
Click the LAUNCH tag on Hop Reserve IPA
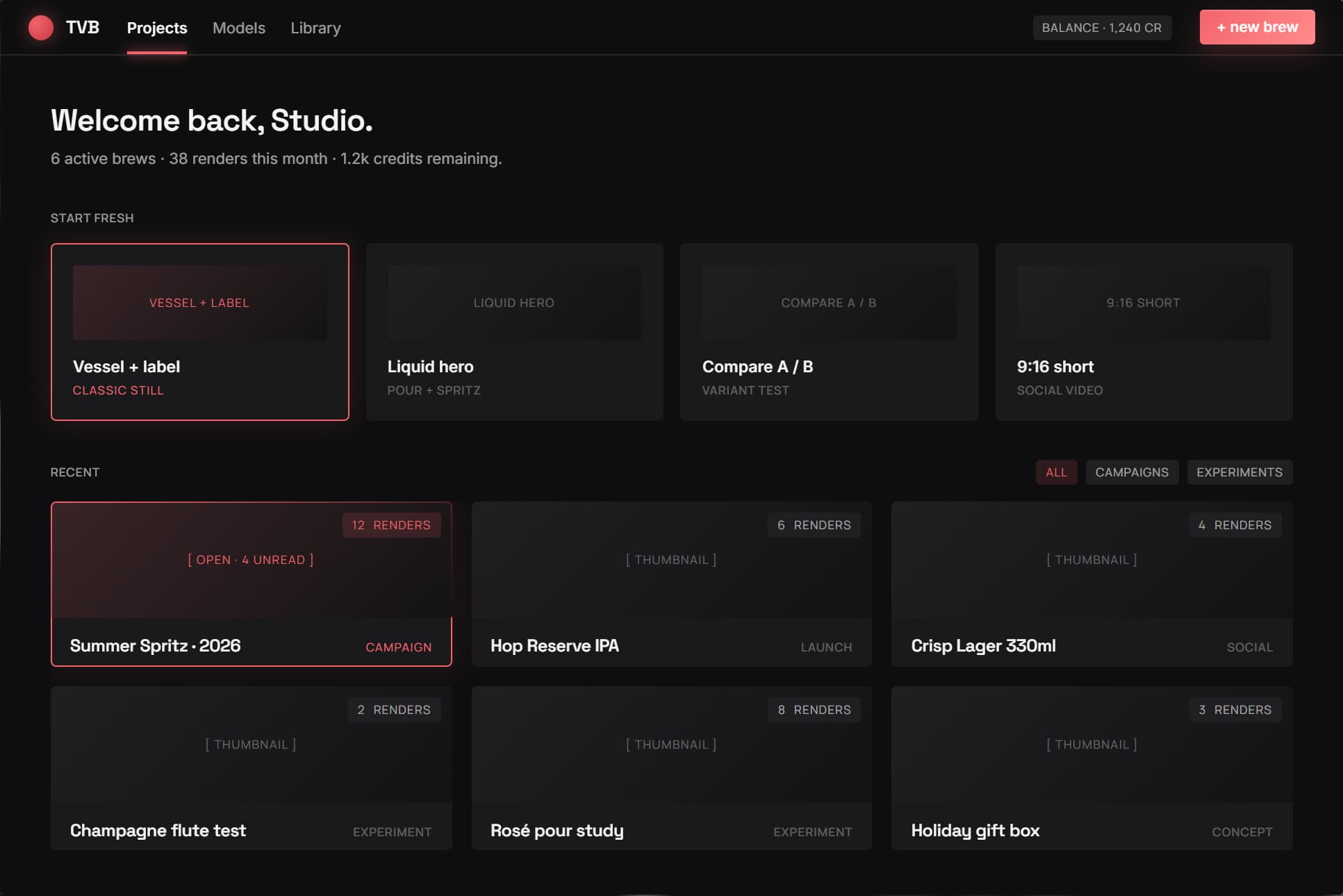826,647
